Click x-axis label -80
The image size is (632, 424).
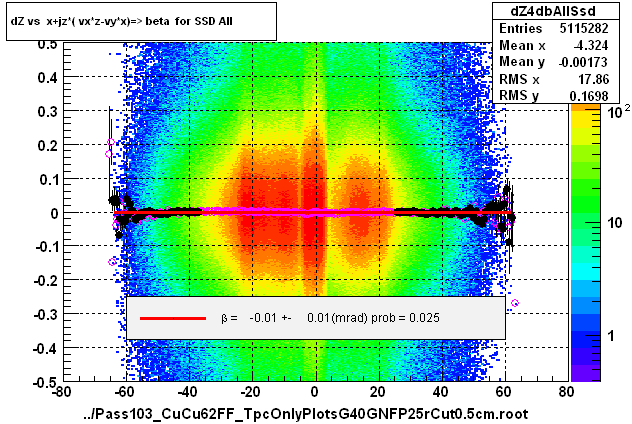(x=62, y=391)
